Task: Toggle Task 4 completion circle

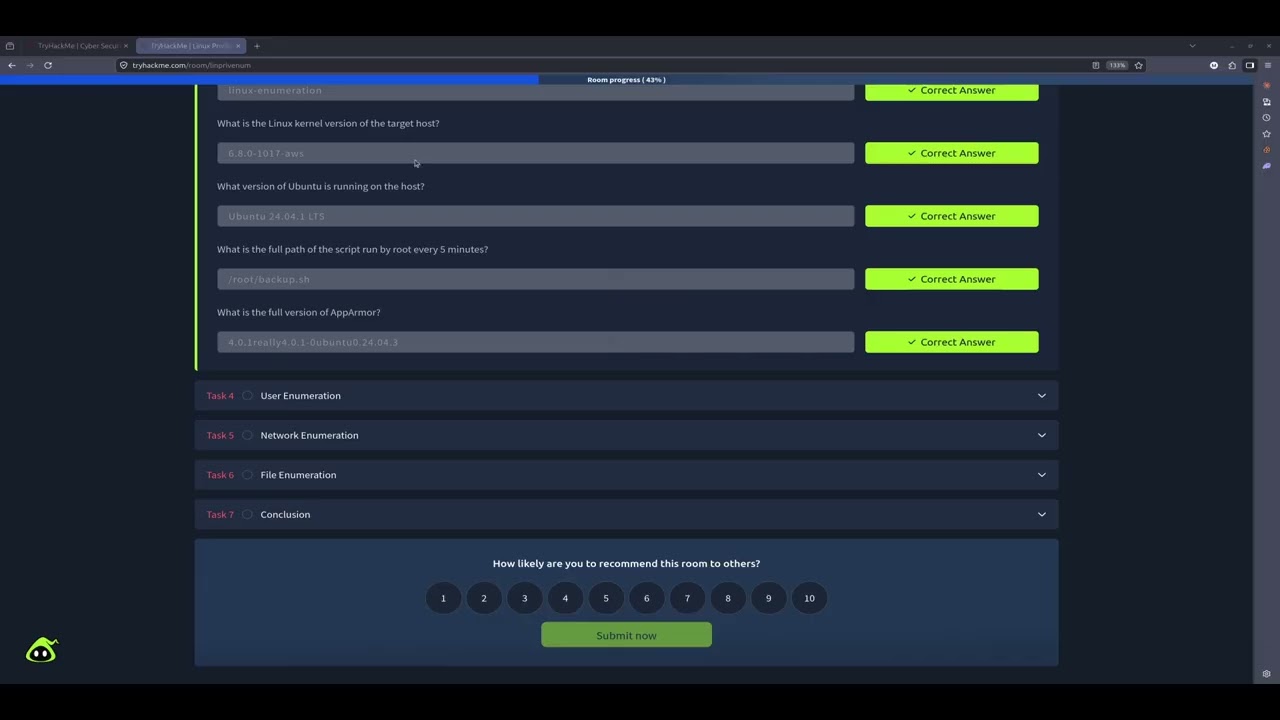Action: point(247,396)
